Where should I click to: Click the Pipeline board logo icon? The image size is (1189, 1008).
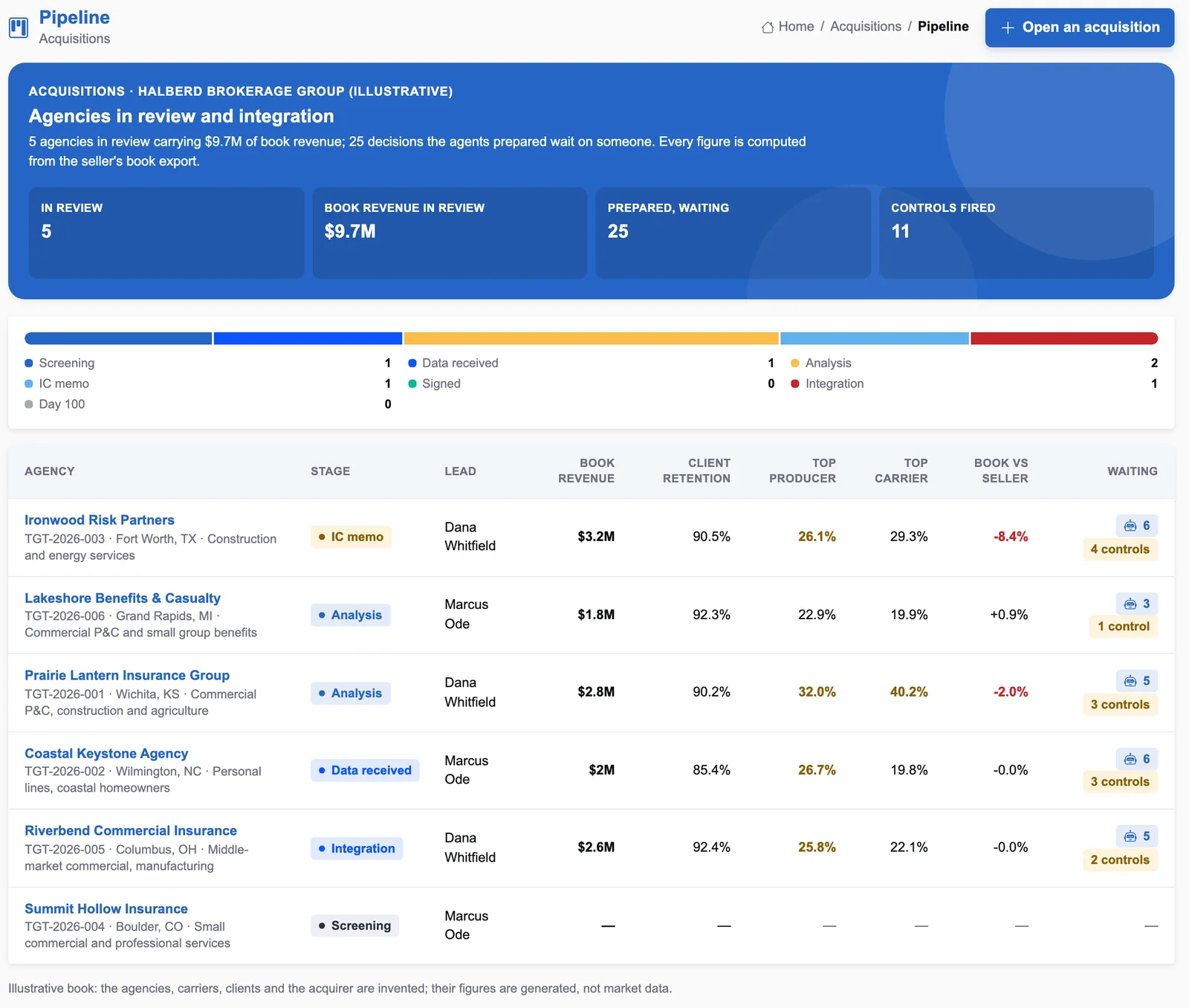[19, 28]
